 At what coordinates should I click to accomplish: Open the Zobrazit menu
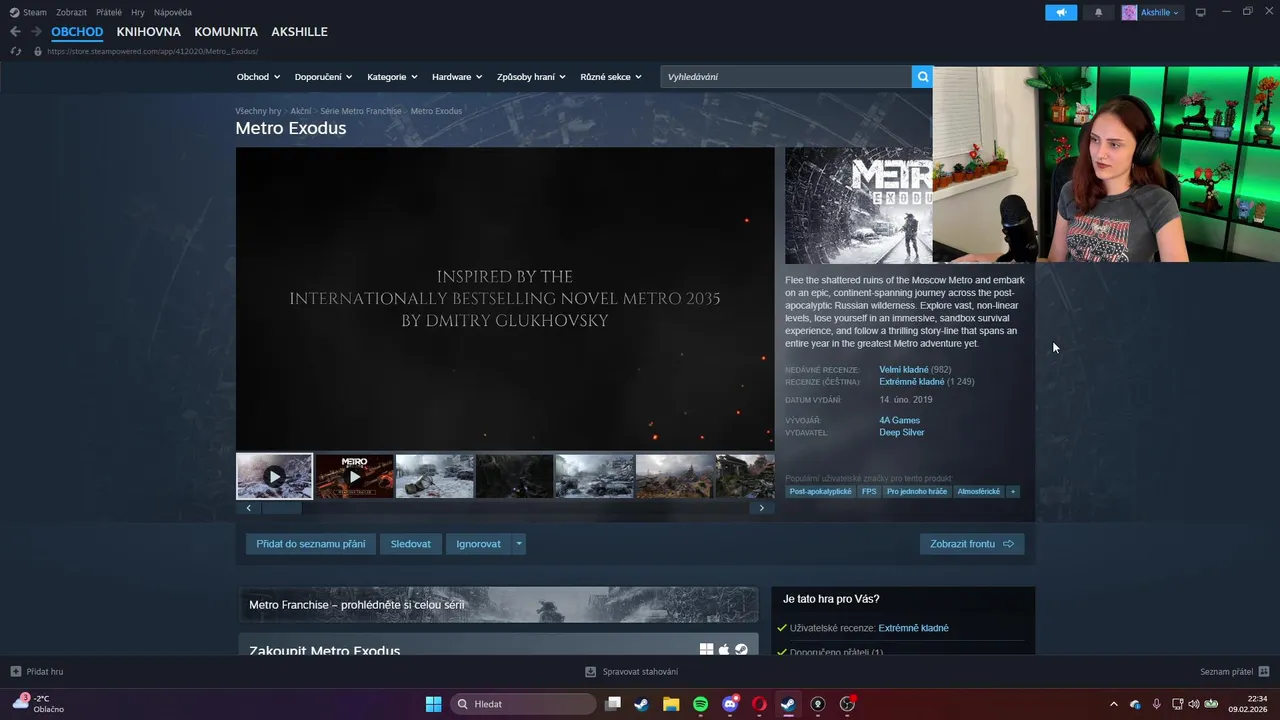[71, 12]
